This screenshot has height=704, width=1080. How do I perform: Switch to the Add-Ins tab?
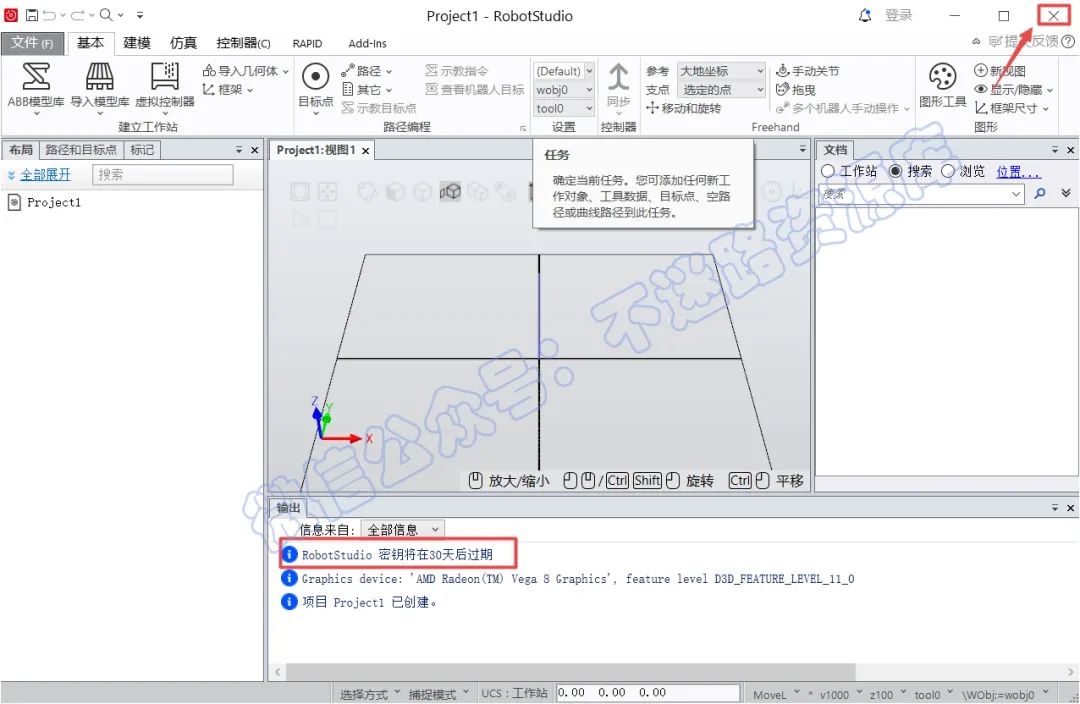point(367,43)
